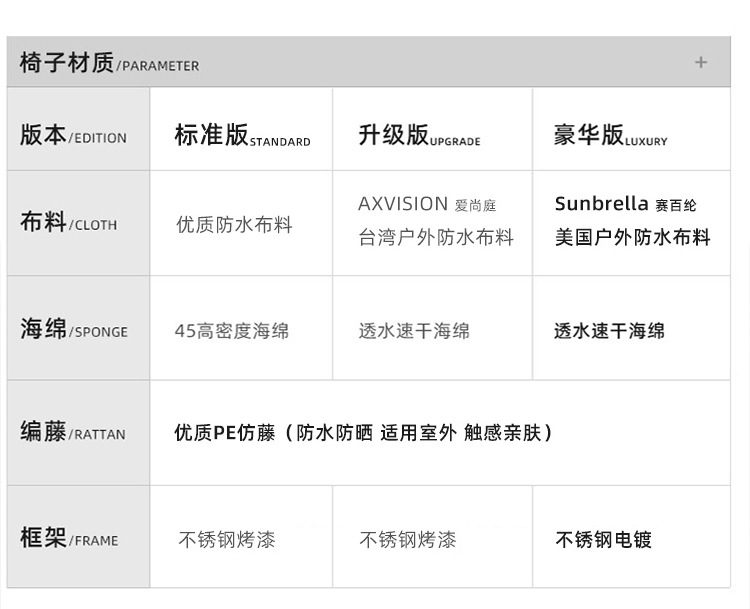Select the 台湾户外防水布料 text
Image resolution: width=750 pixels, height=609 pixels.
(x=436, y=238)
